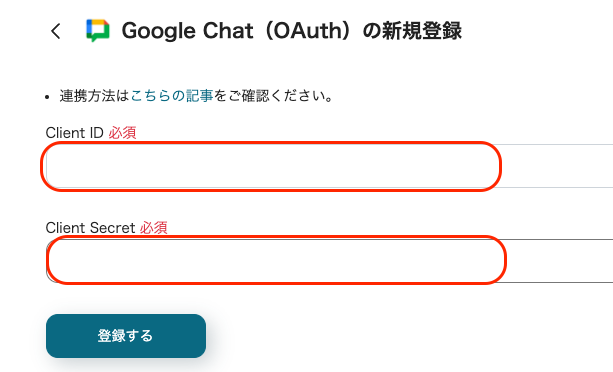Click the unhighlighted right end of Client ID box
The width and height of the screenshot is (613, 372).
pyautogui.click(x=557, y=166)
